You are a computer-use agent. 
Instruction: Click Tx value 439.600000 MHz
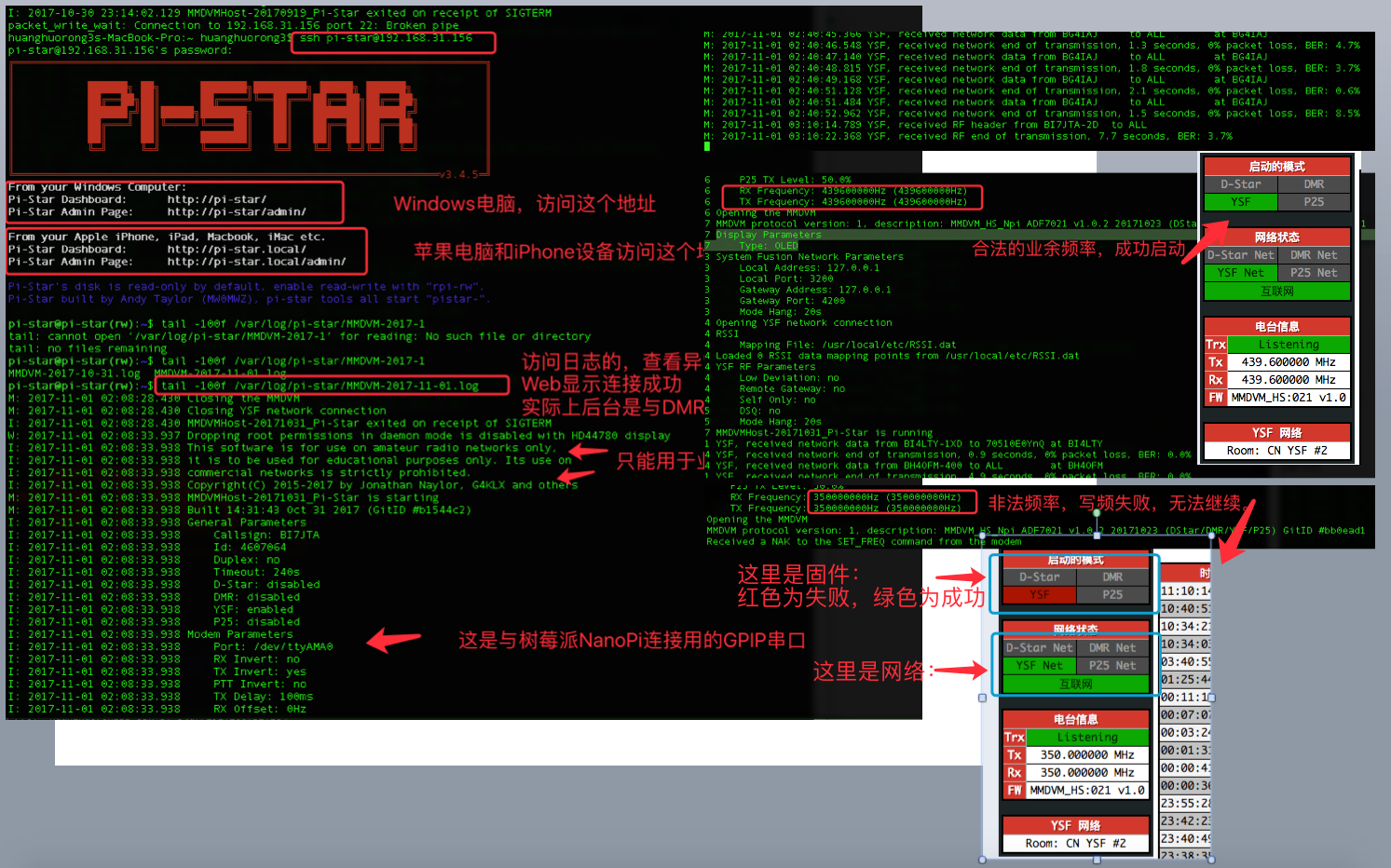1289,362
